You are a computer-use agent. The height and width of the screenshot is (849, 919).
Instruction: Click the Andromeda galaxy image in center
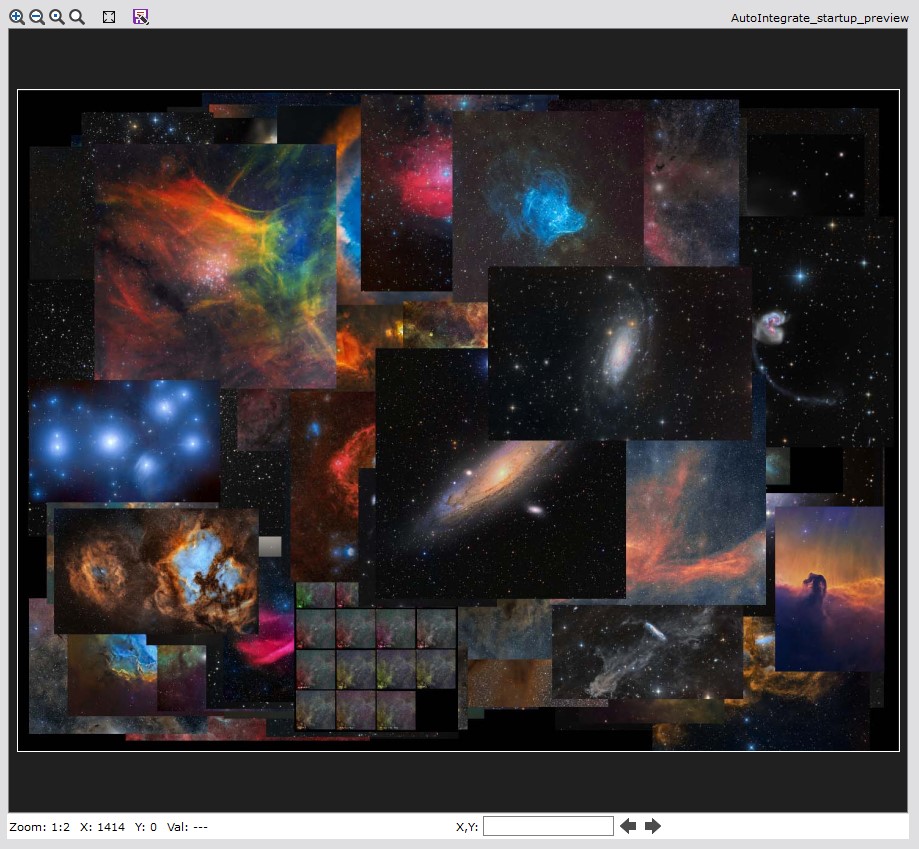pyautogui.click(x=500, y=480)
